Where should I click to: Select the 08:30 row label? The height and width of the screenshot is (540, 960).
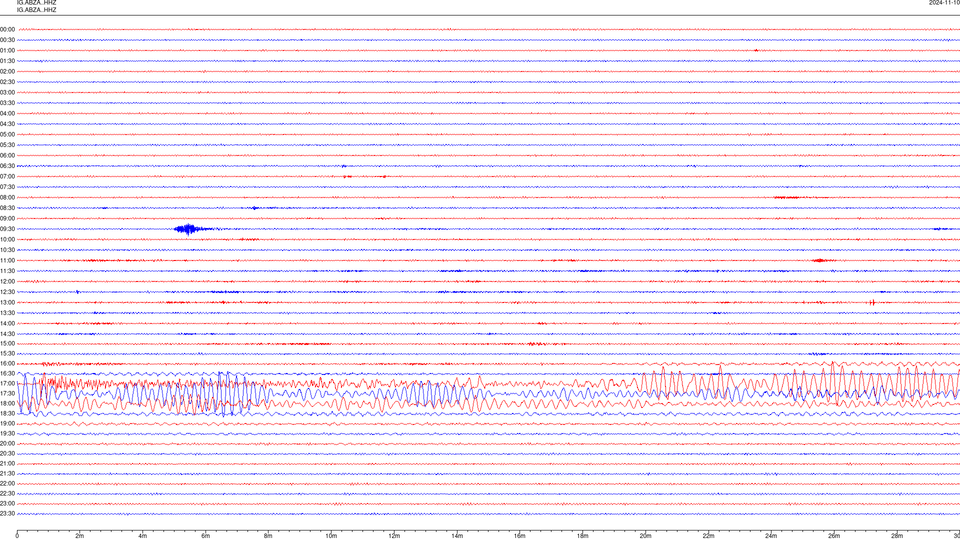coord(7,208)
